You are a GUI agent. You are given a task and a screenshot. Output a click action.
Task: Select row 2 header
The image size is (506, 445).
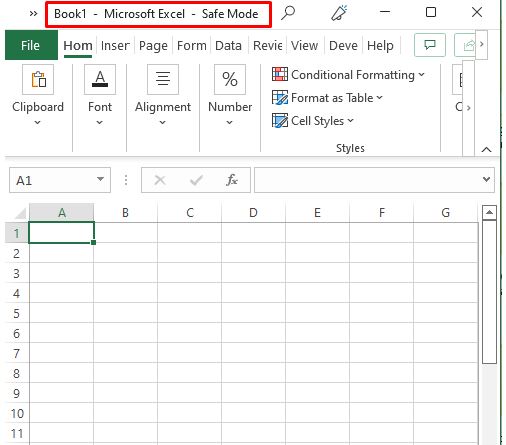pyautogui.click(x=17, y=253)
